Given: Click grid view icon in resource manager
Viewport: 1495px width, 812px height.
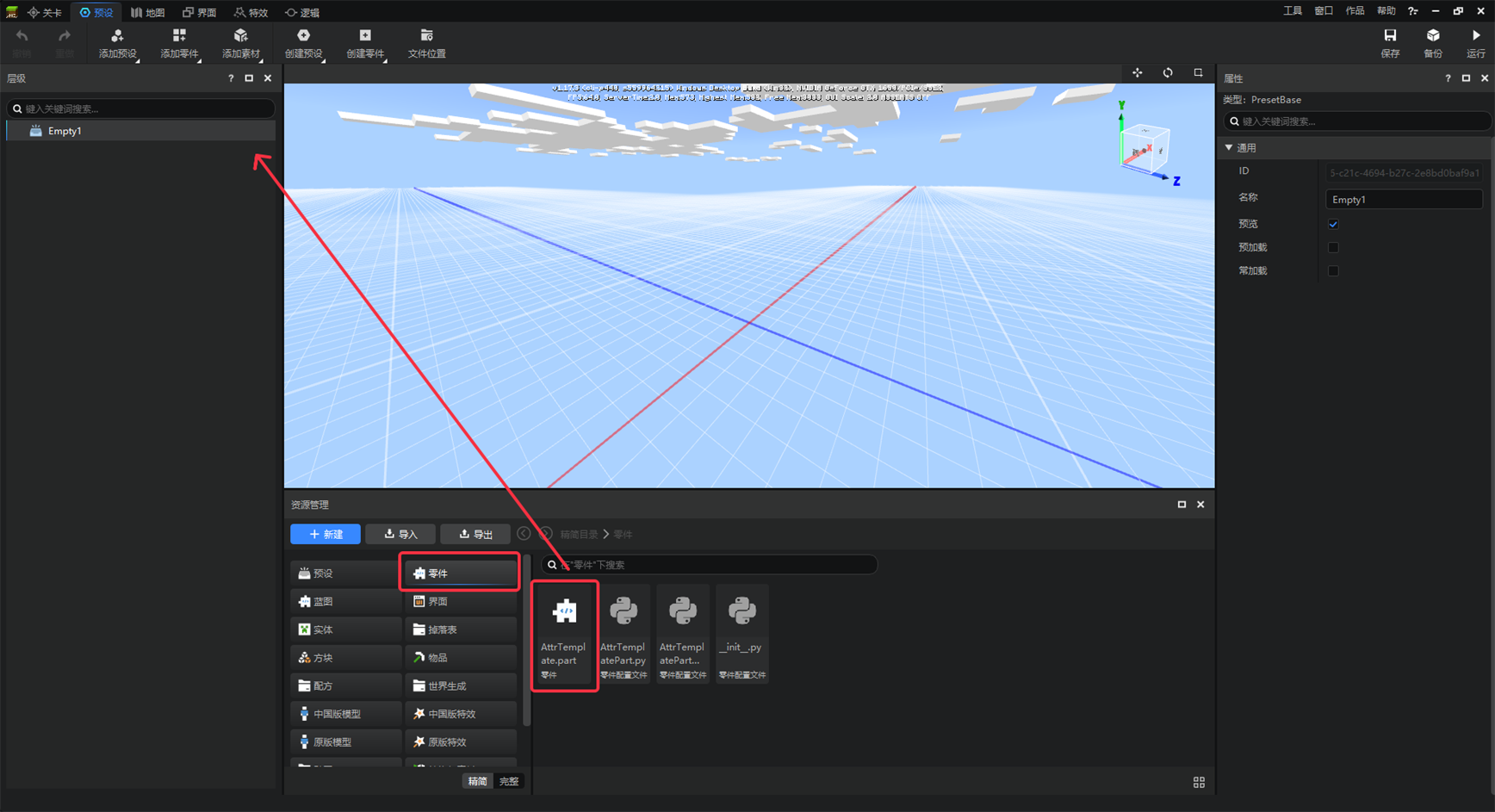Looking at the screenshot, I should tap(1199, 782).
